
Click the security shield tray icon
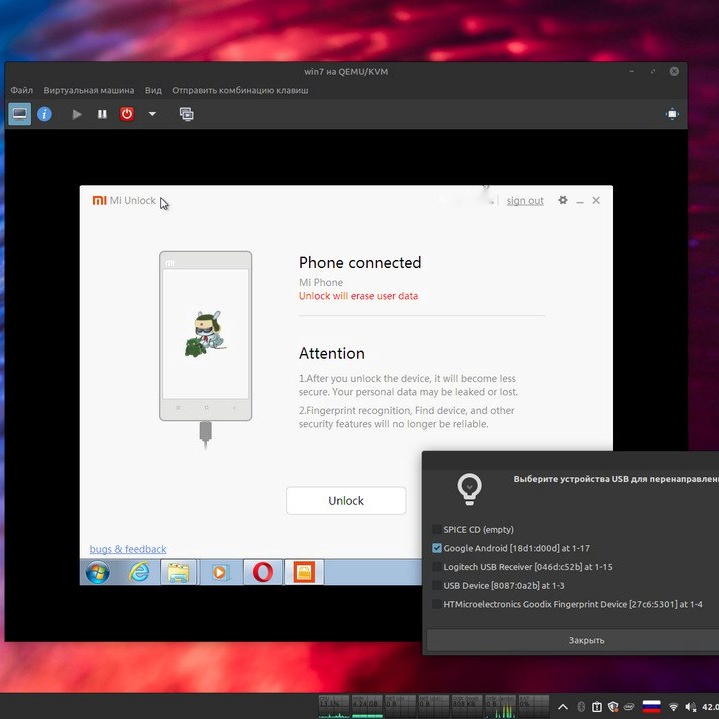click(x=613, y=707)
